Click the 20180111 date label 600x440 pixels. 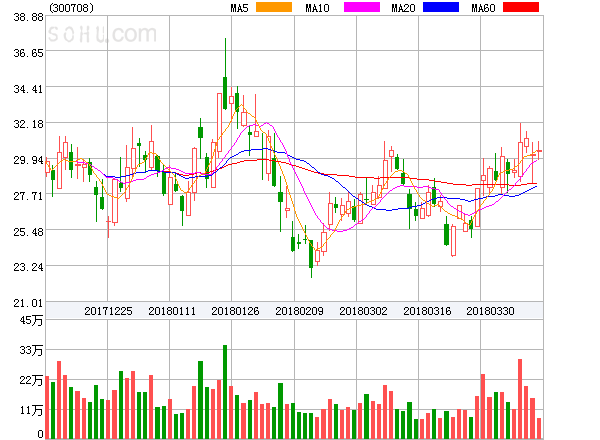click(172, 311)
